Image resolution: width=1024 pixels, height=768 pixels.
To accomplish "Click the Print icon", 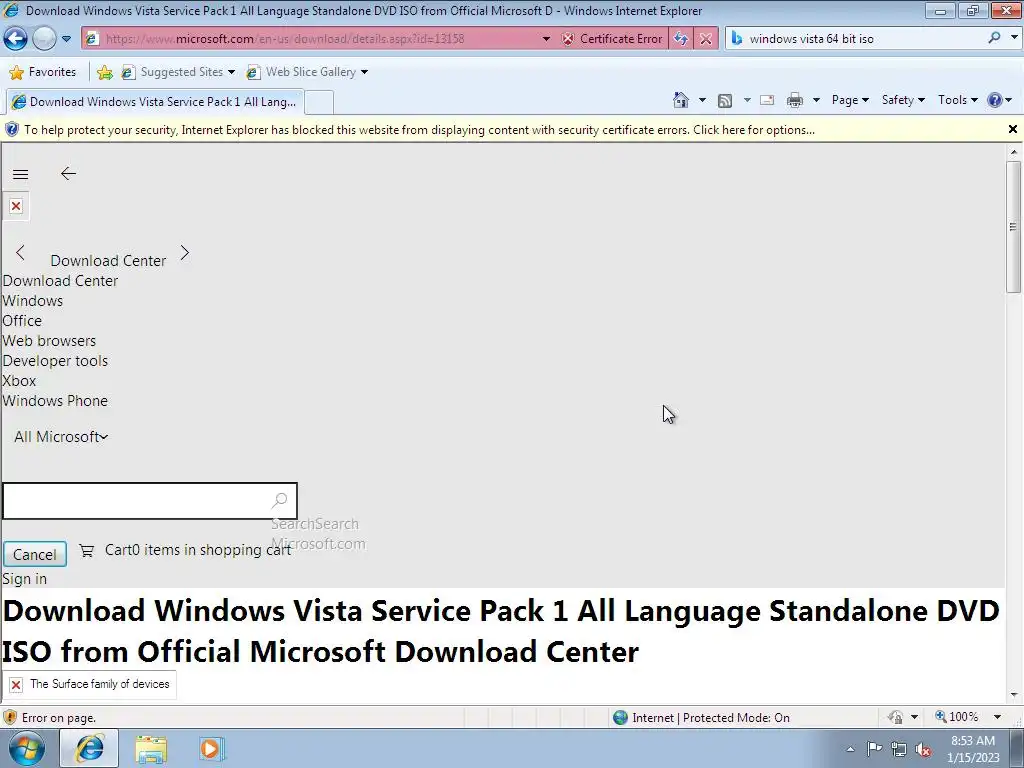I will [795, 100].
